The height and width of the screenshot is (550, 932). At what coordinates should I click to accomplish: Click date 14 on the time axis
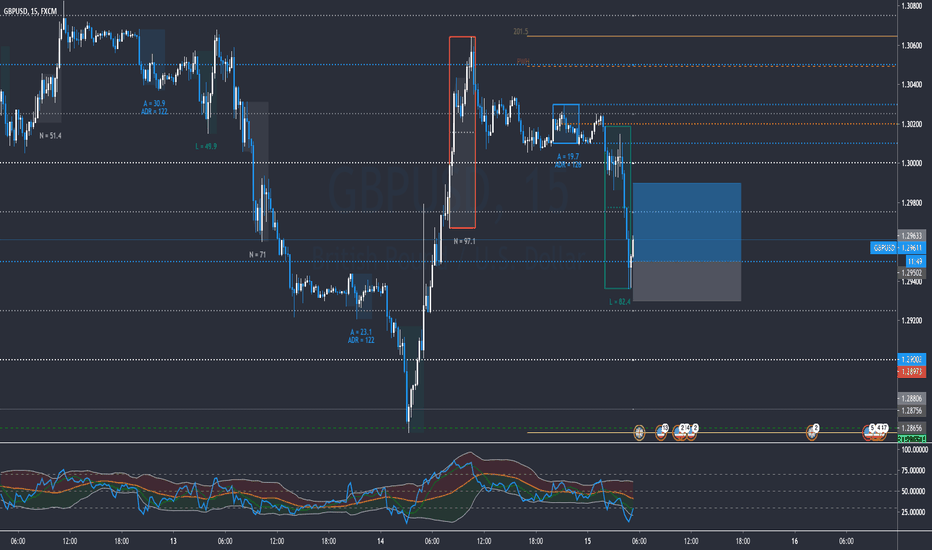[x=380, y=541]
